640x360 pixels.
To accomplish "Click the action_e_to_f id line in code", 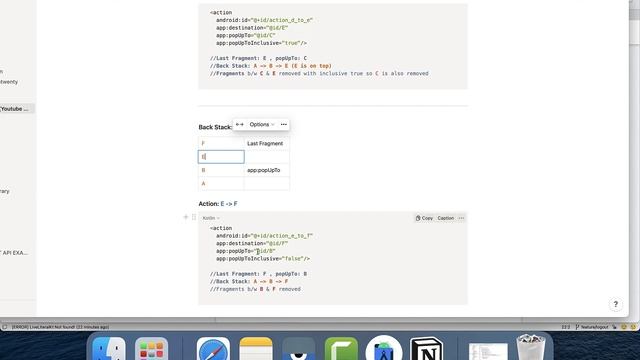I will [264, 236].
